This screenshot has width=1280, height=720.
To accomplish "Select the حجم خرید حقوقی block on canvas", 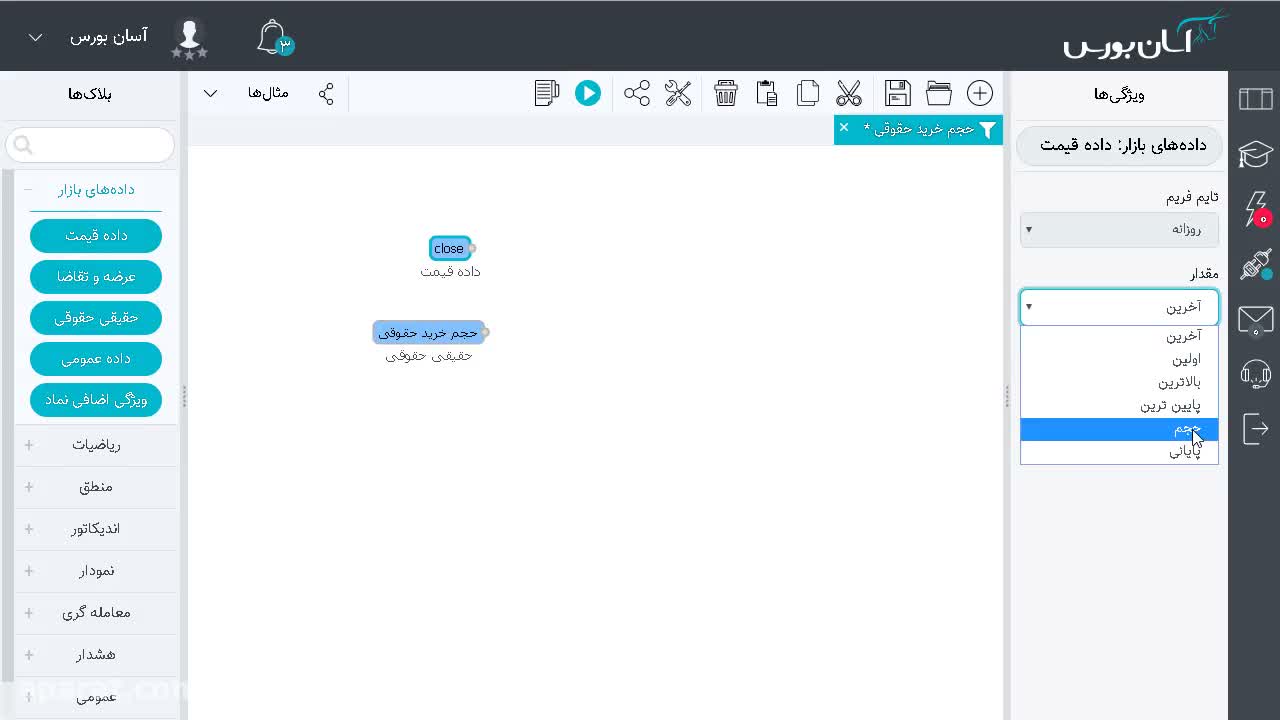I will [x=428, y=333].
